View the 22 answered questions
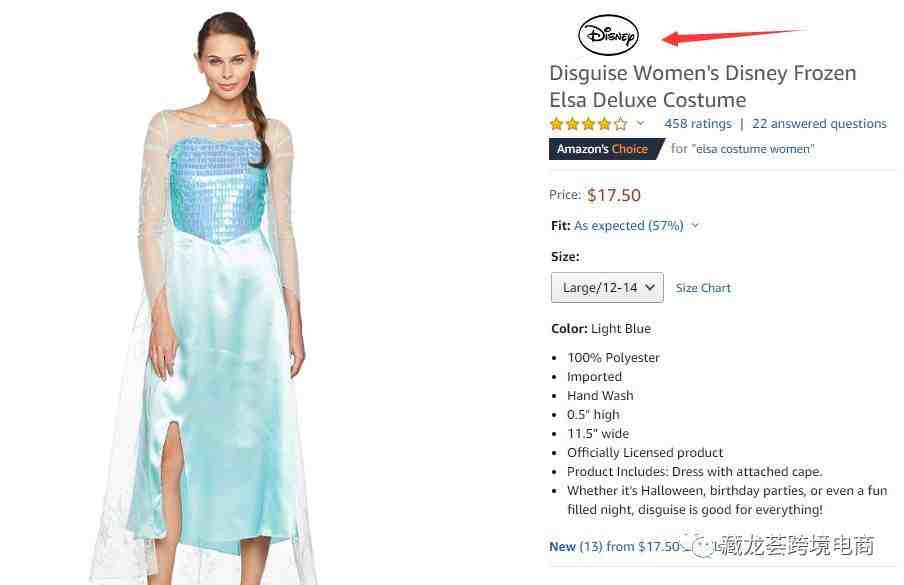This screenshot has height=585, width=904. [x=819, y=123]
